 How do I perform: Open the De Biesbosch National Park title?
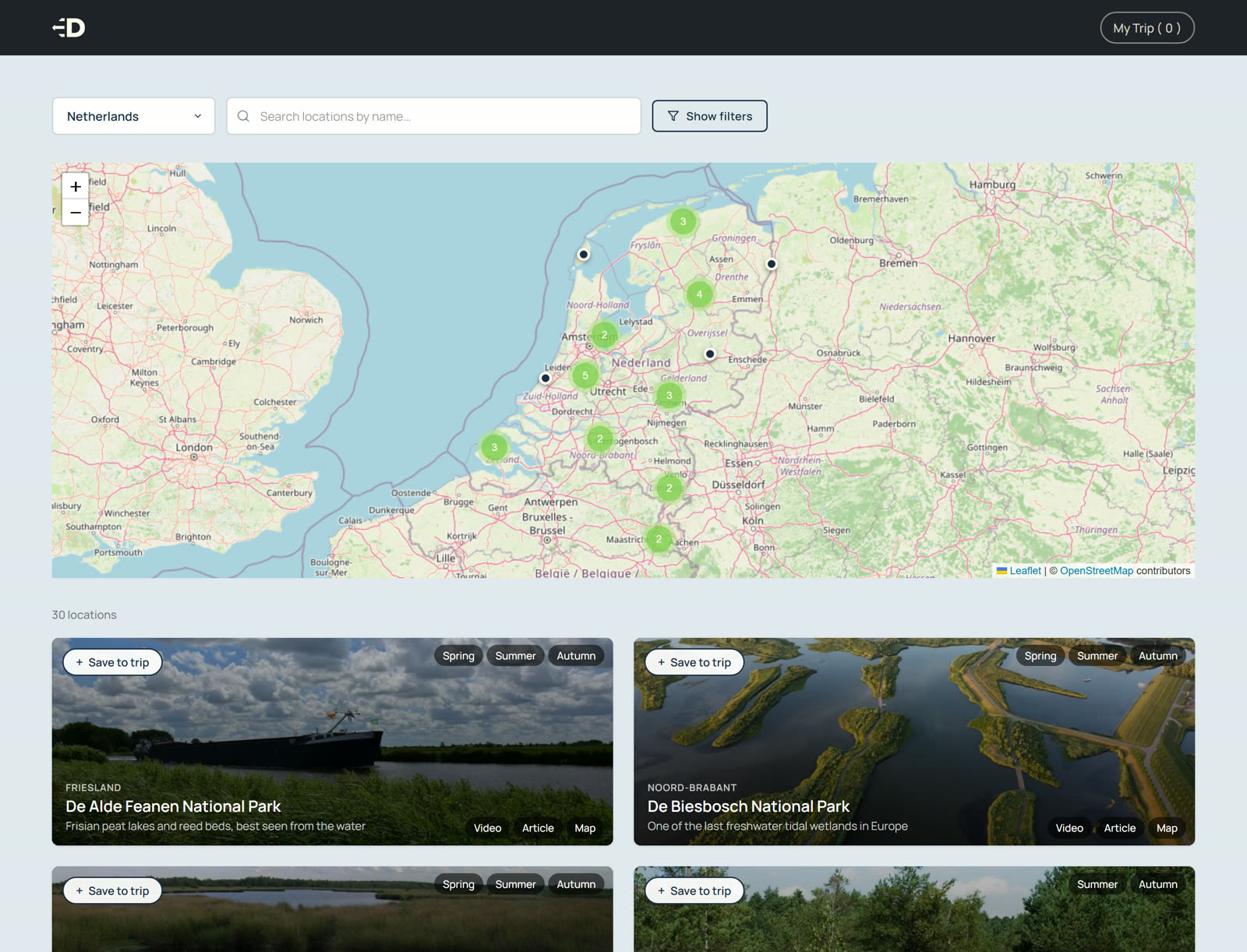[x=748, y=806]
